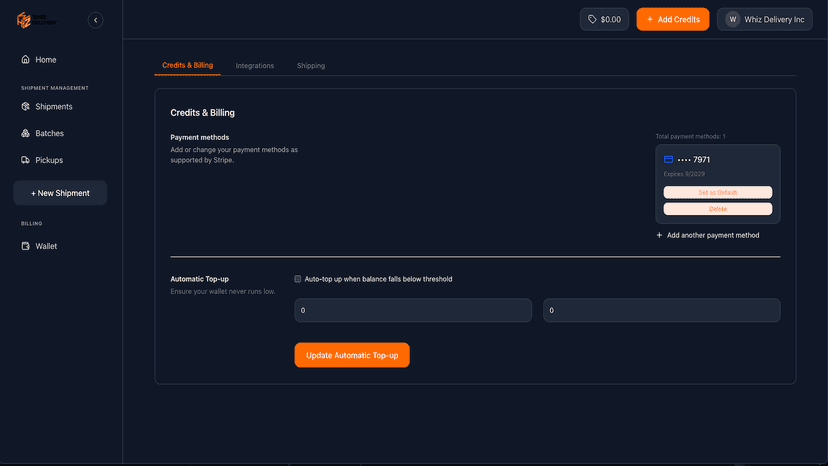Delete the card ending in 7971
This screenshot has width=828, height=466.
click(718, 209)
